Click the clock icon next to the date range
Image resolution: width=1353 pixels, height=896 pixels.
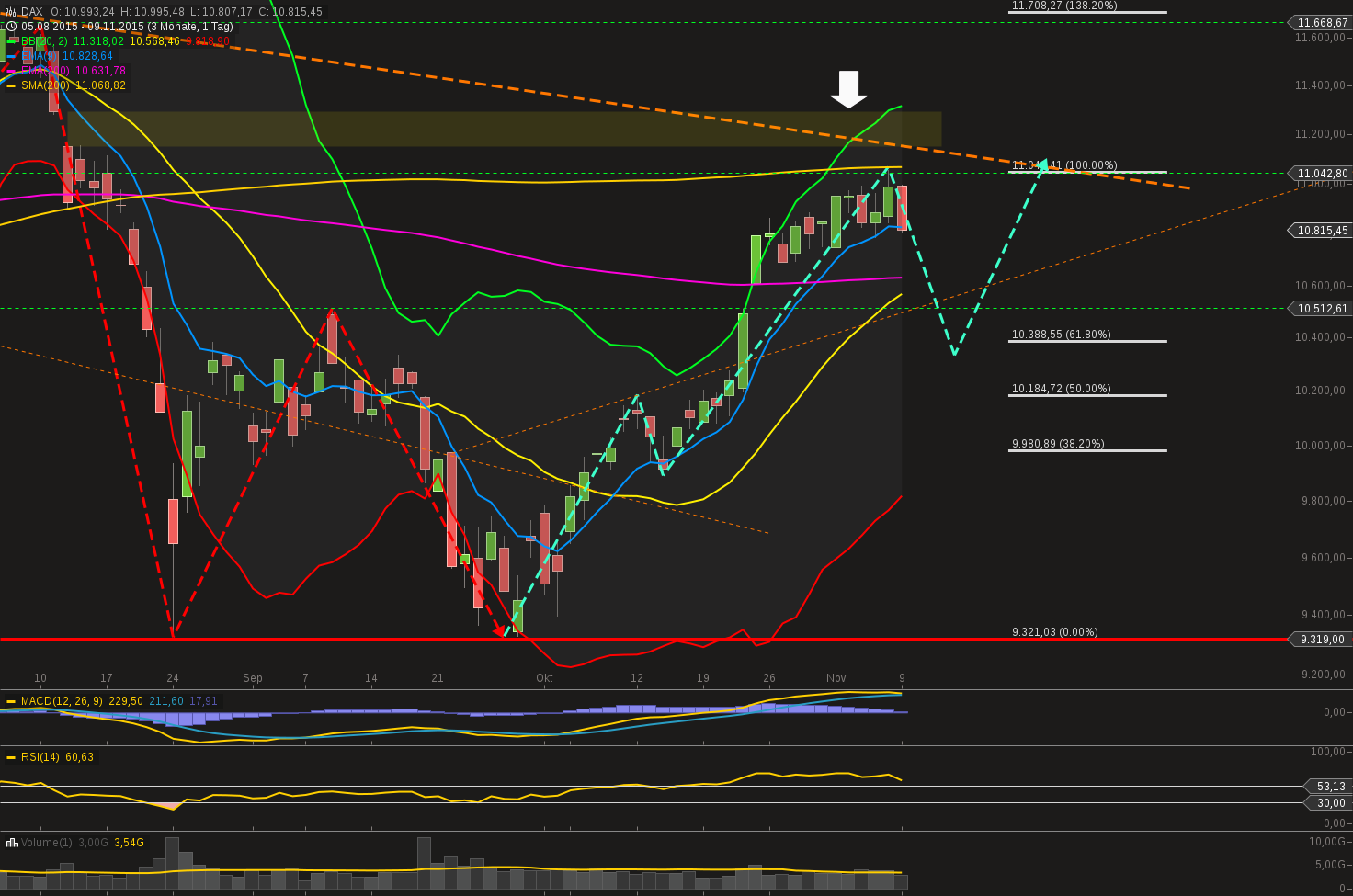10,27
